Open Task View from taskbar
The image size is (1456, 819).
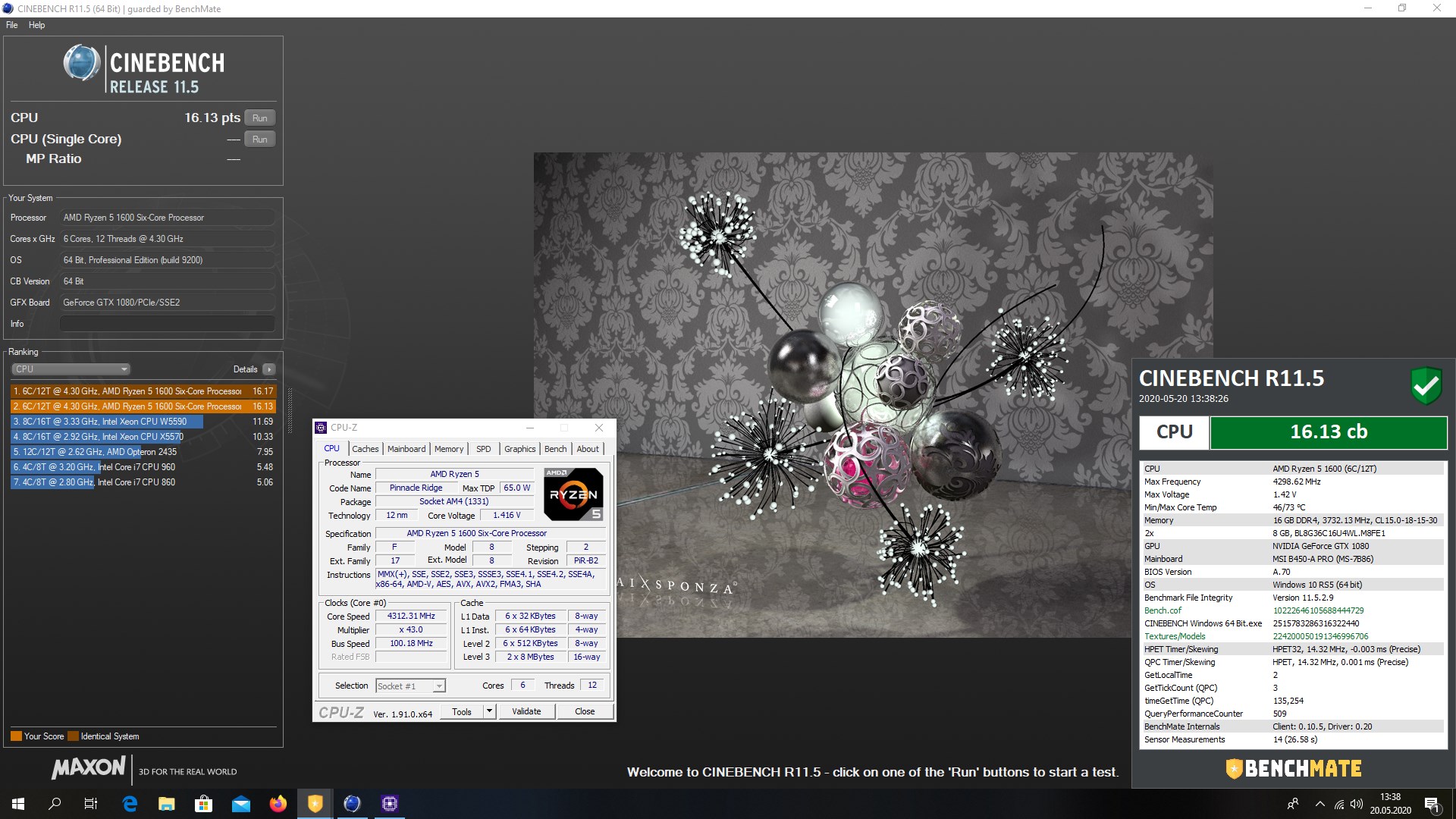click(x=91, y=804)
